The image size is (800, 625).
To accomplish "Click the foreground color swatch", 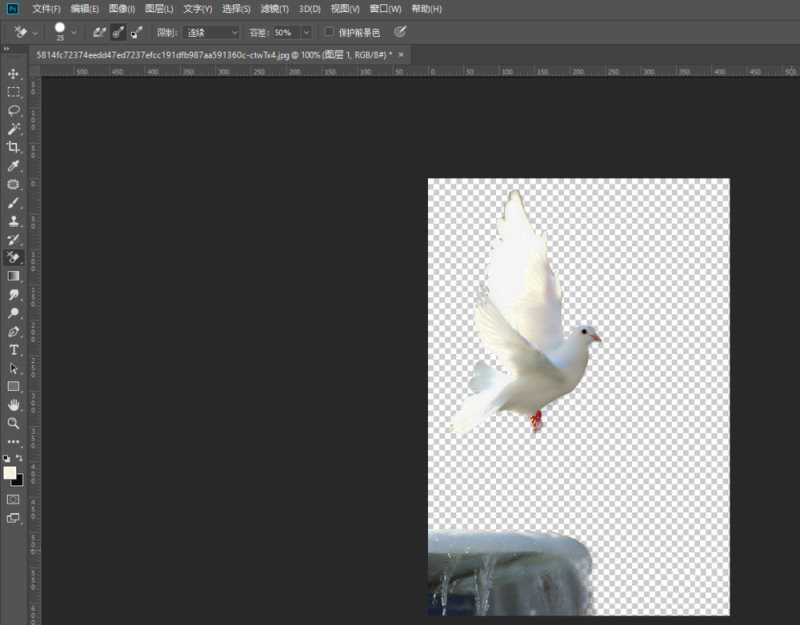I will click(x=10, y=472).
